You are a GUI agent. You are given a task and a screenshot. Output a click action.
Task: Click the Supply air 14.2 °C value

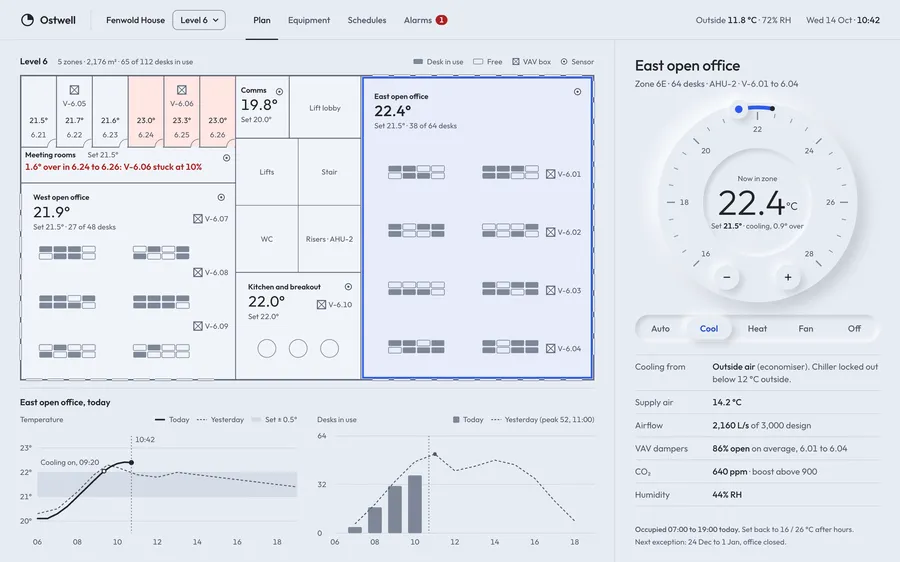pyautogui.click(x=727, y=402)
